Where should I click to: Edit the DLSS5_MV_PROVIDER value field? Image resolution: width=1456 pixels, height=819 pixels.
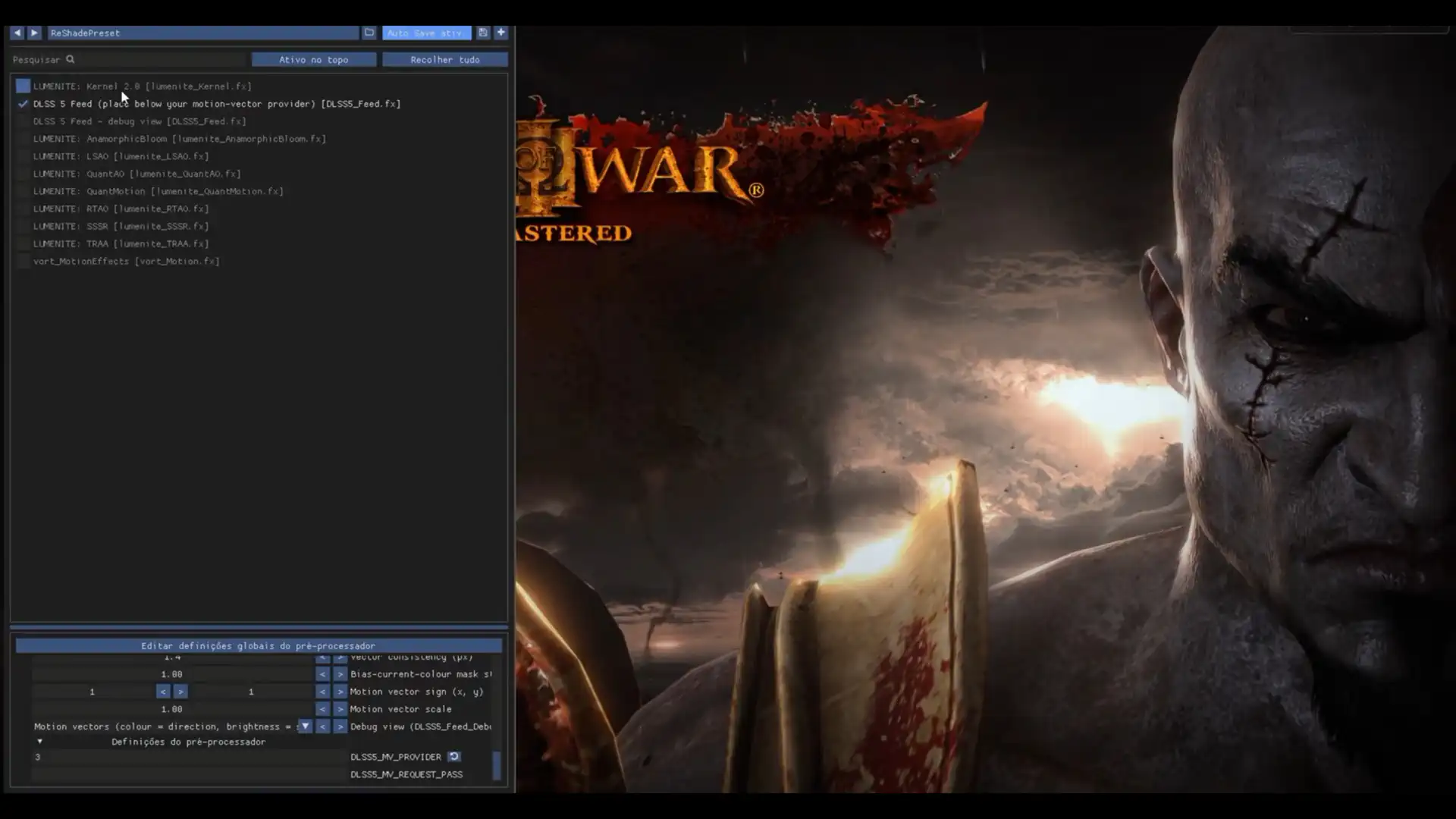[x=188, y=757]
